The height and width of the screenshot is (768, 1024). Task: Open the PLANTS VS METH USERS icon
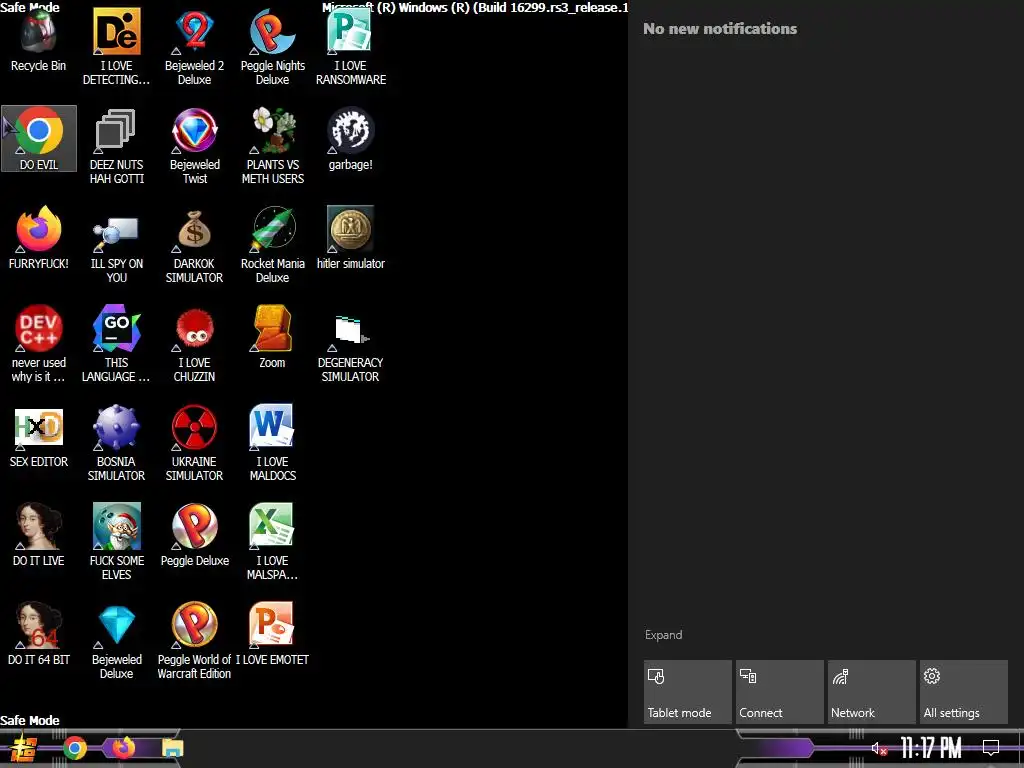click(272, 146)
